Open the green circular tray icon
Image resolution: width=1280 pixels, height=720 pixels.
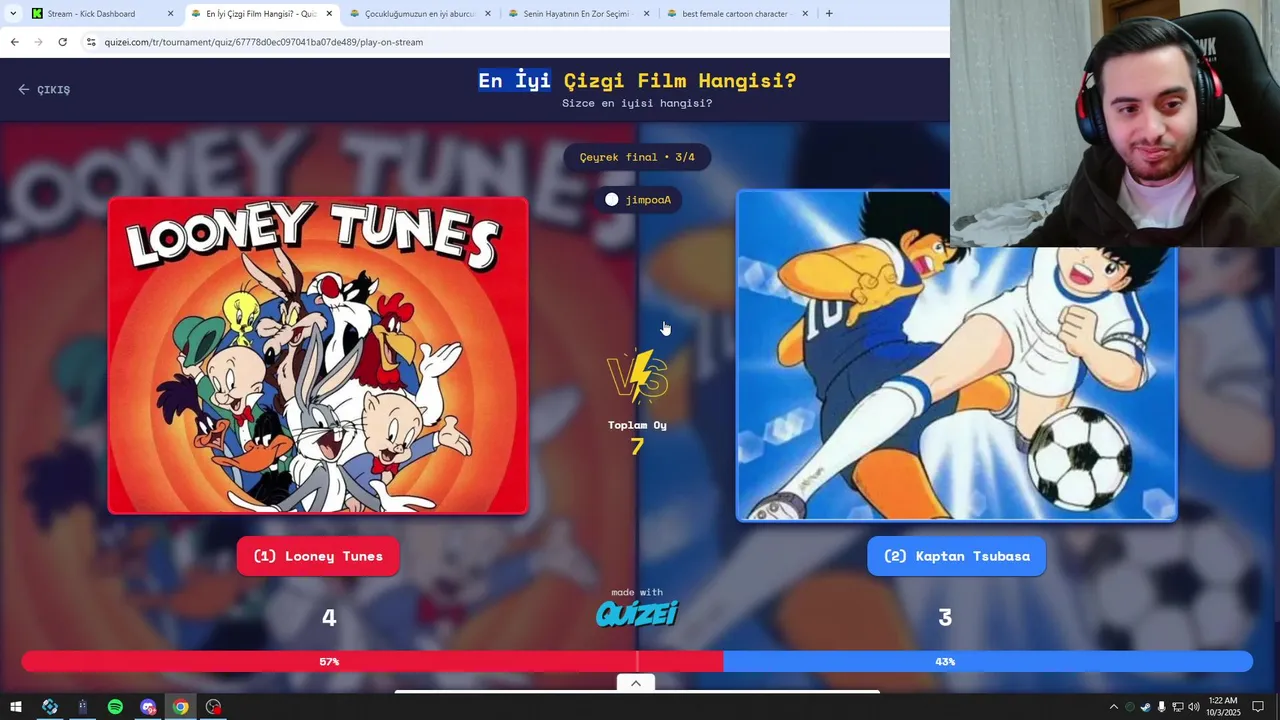[1130, 707]
